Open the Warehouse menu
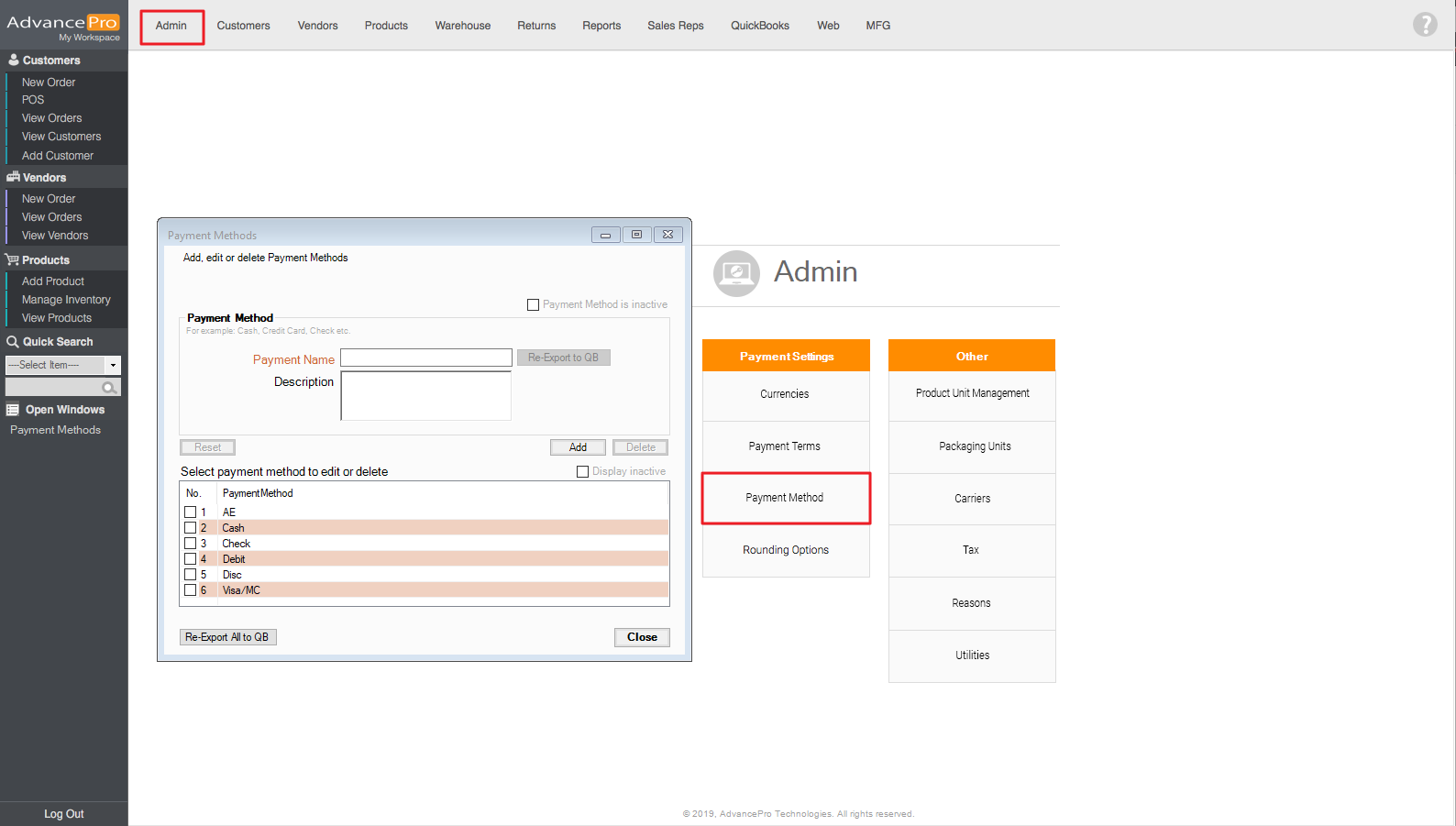 click(x=462, y=26)
